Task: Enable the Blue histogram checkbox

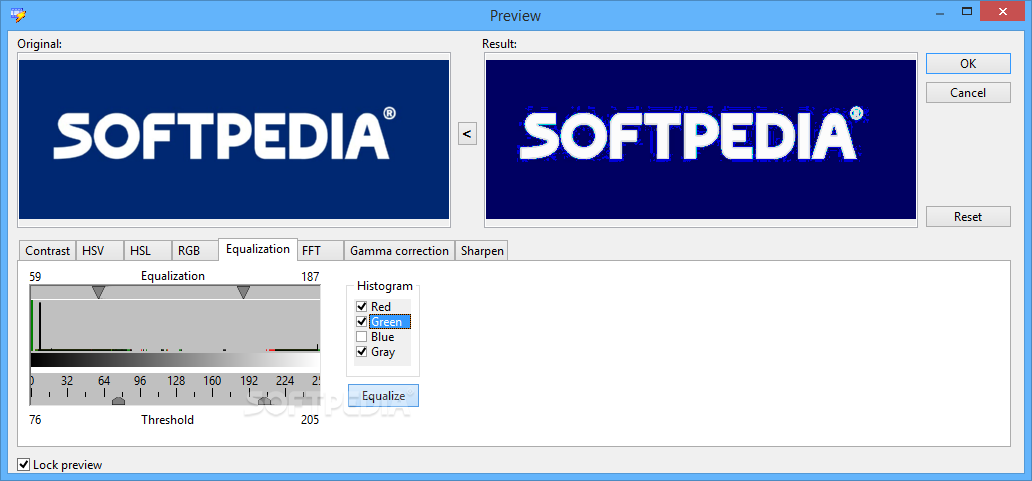Action: tap(361, 337)
